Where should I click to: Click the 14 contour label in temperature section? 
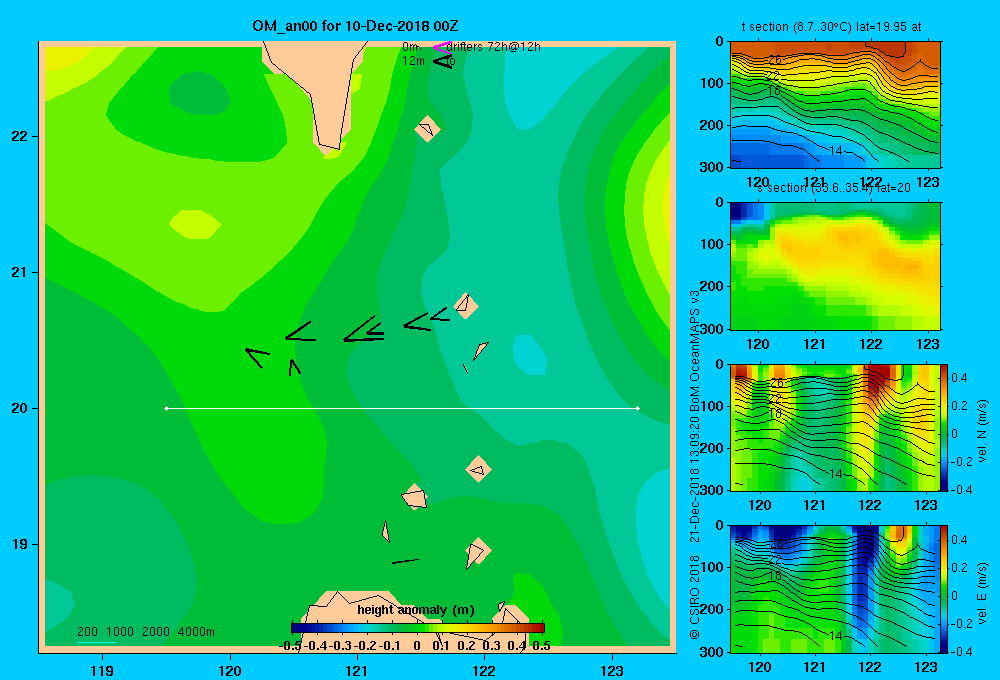pos(835,151)
